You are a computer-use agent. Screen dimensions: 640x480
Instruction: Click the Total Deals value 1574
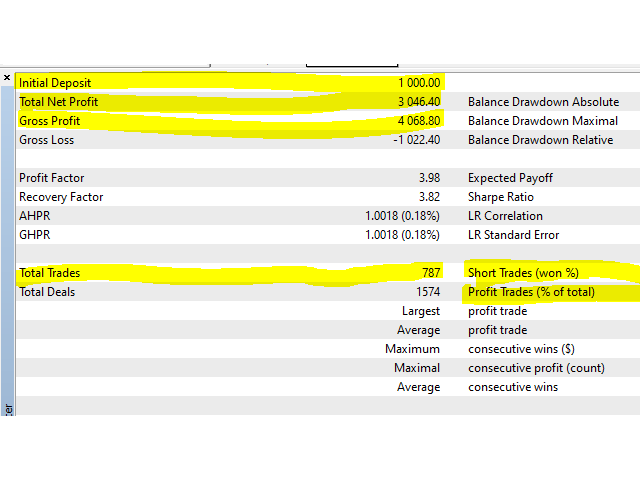pyautogui.click(x=425, y=292)
